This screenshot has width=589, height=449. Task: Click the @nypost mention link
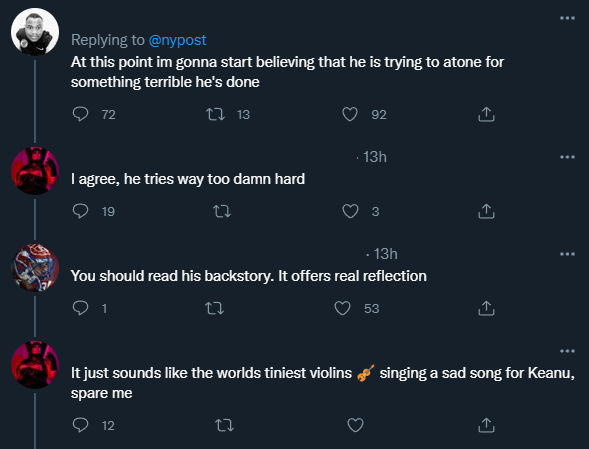[177, 40]
